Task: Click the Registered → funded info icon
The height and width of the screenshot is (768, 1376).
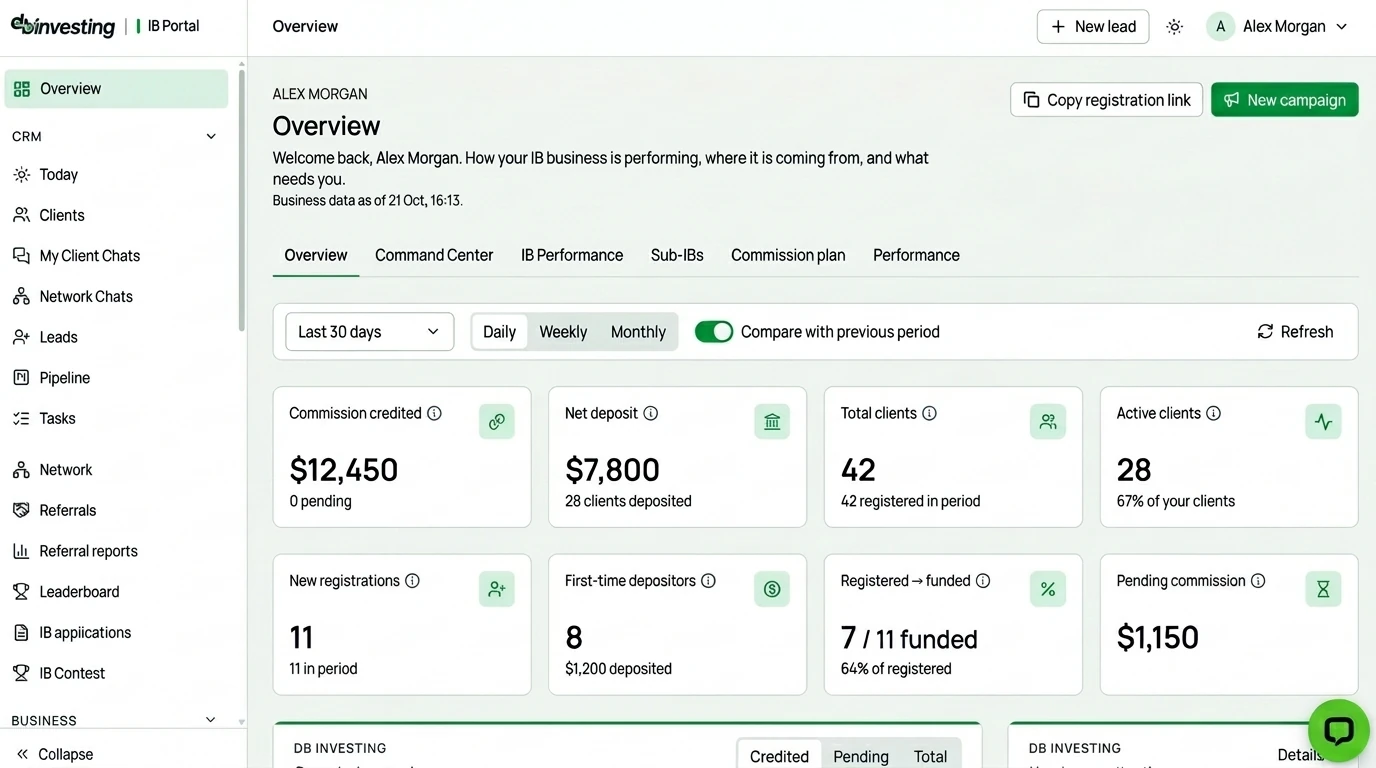Action: 983,581
